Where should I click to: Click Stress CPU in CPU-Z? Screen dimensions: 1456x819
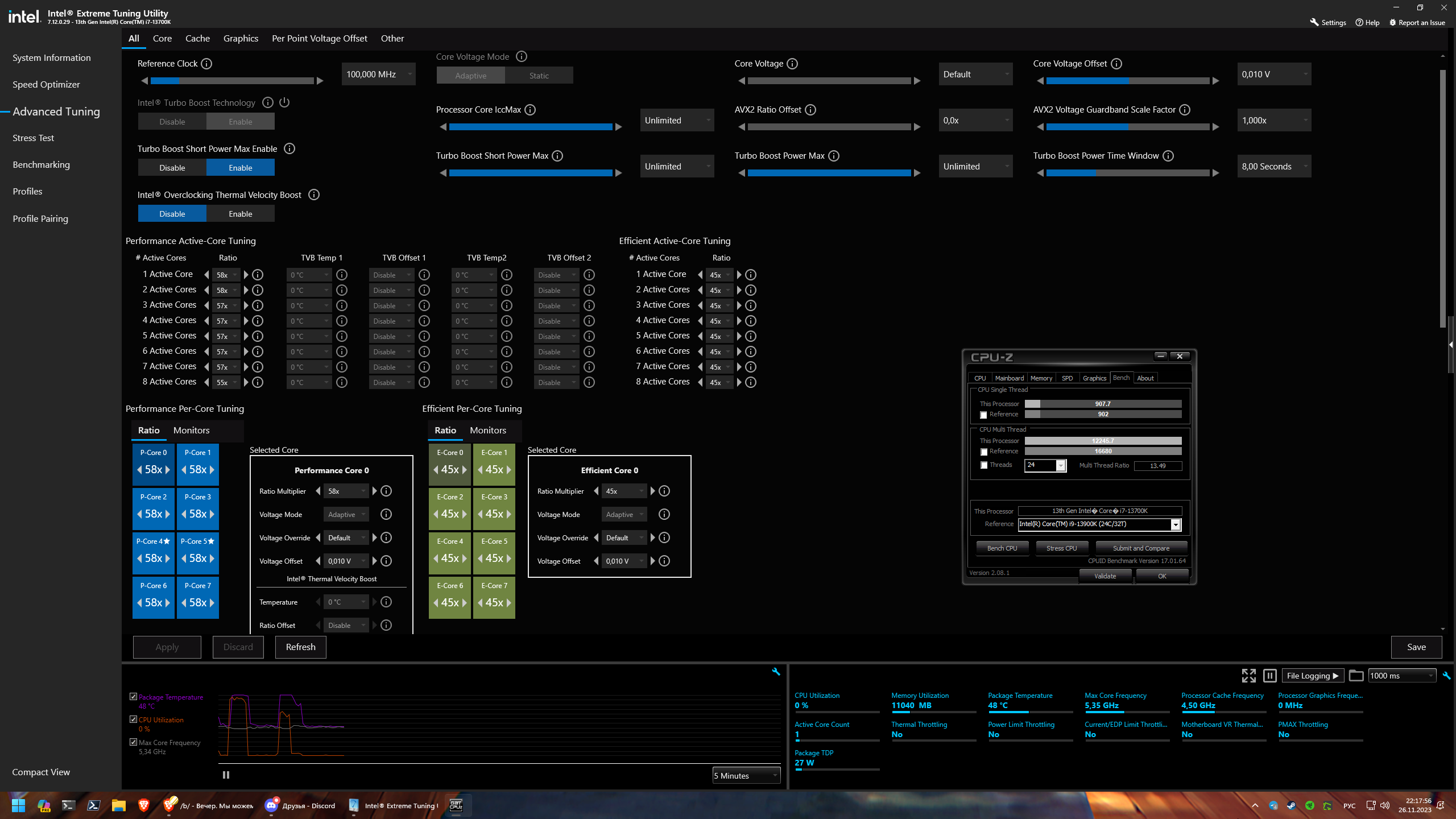pos(1061,548)
